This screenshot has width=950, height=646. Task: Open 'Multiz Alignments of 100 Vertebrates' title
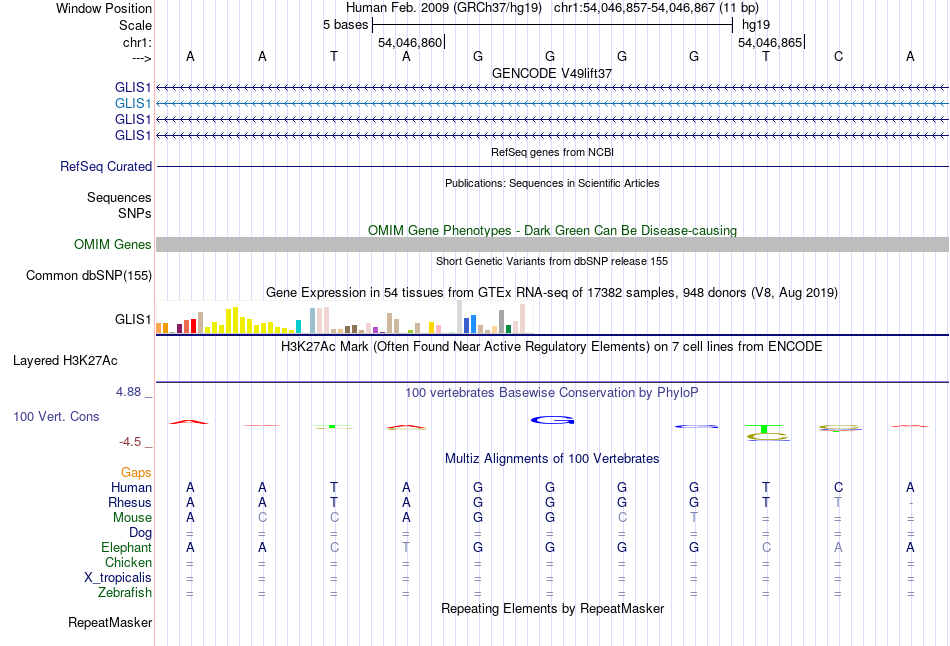(x=552, y=459)
